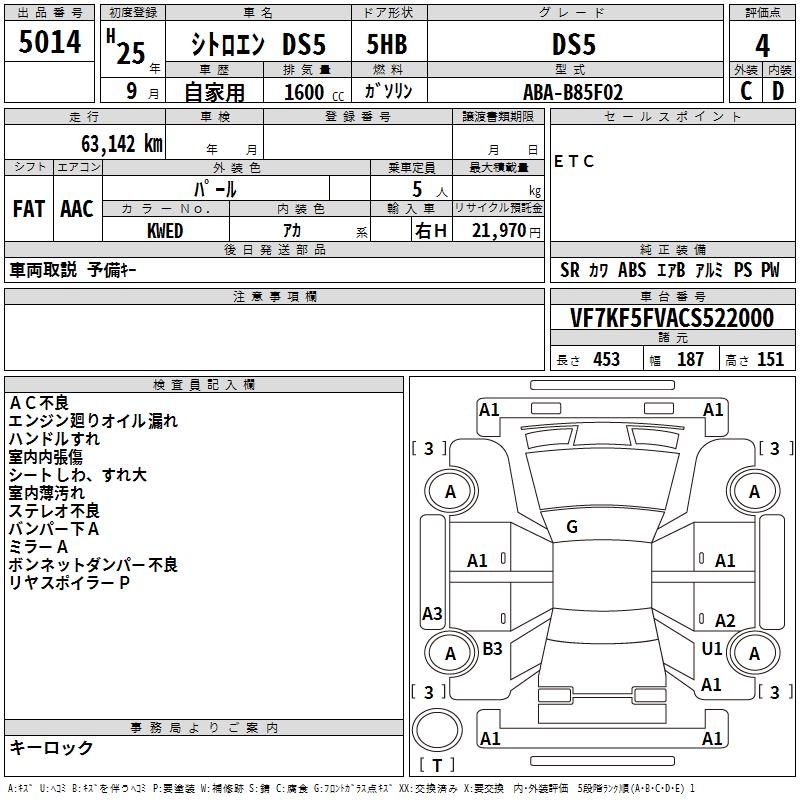
Task: Click the empty spare tire circle above [T]
Action: click(x=437, y=731)
